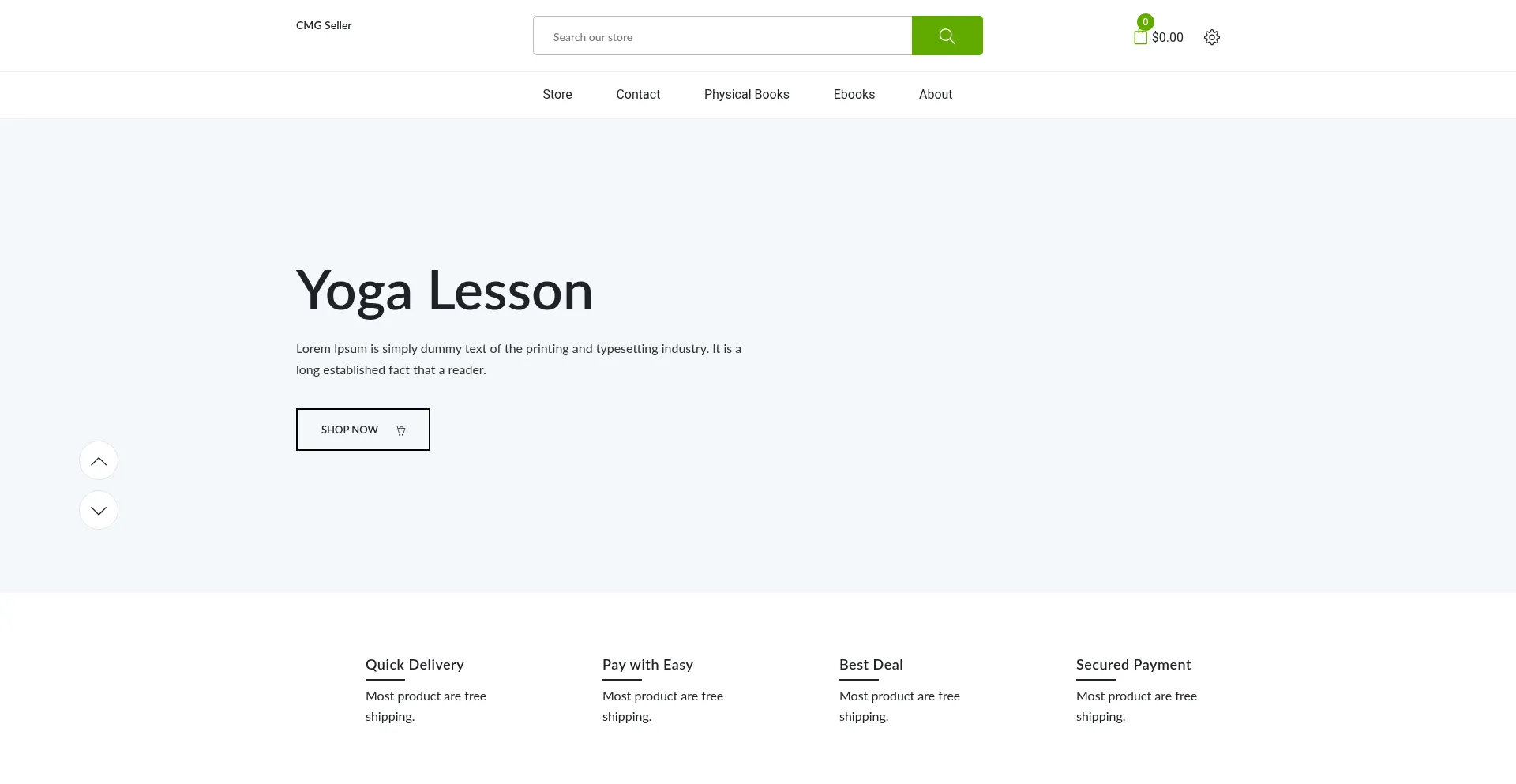Click the cart icon inside Shop Now
Screen dimensions: 1516x784
tap(400, 430)
